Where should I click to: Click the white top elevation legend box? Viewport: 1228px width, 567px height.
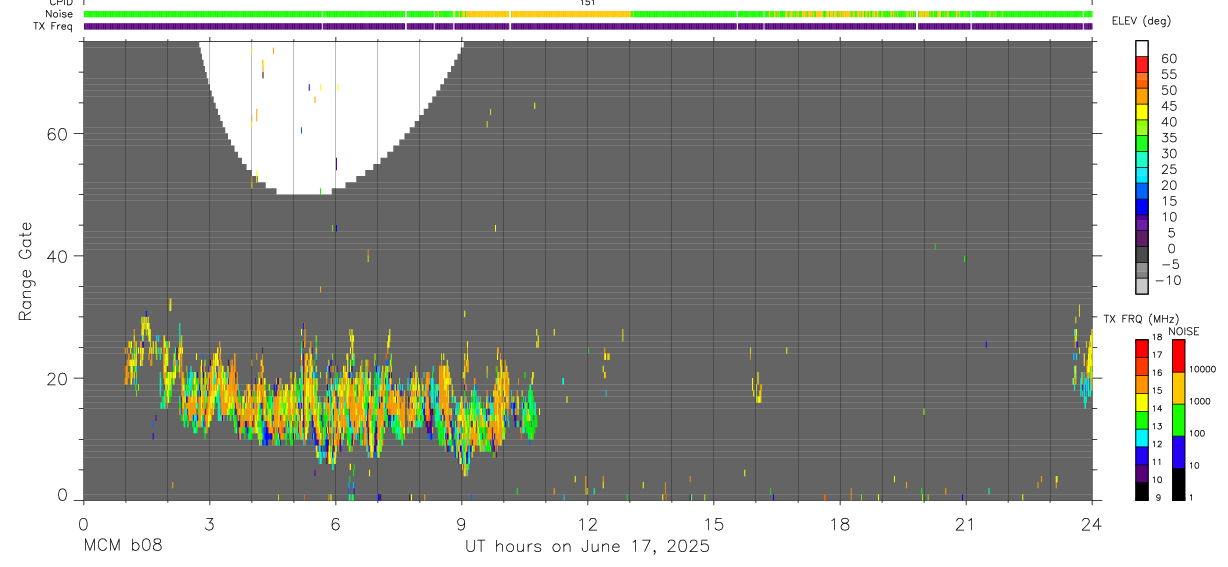1142,49
